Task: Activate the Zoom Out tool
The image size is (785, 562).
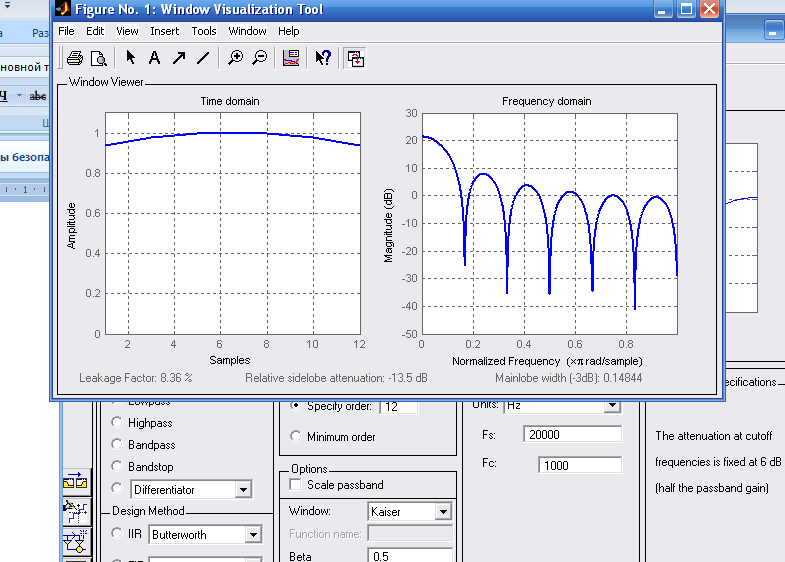Action: click(259, 58)
